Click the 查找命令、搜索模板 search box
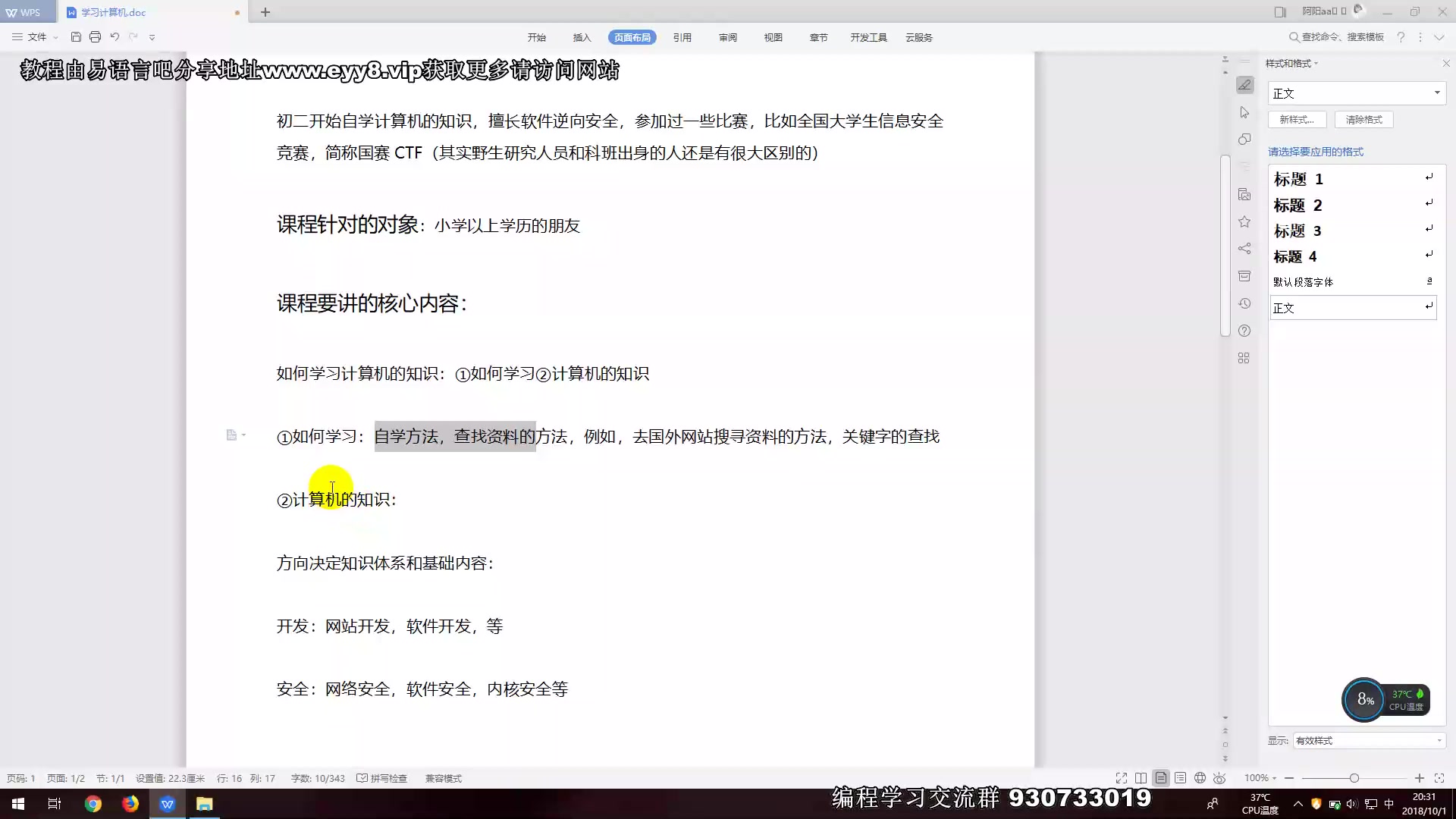Screen dimensions: 1456x819 pos(1337,37)
